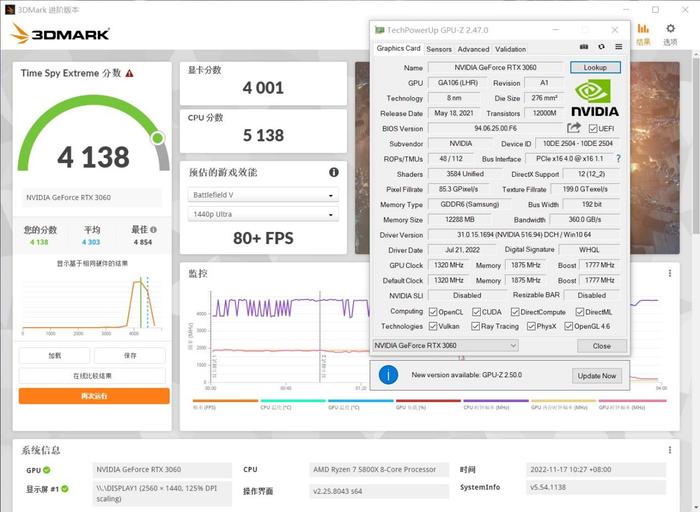Click the bus interface question mark
The image size is (700, 512).
[618, 158]
